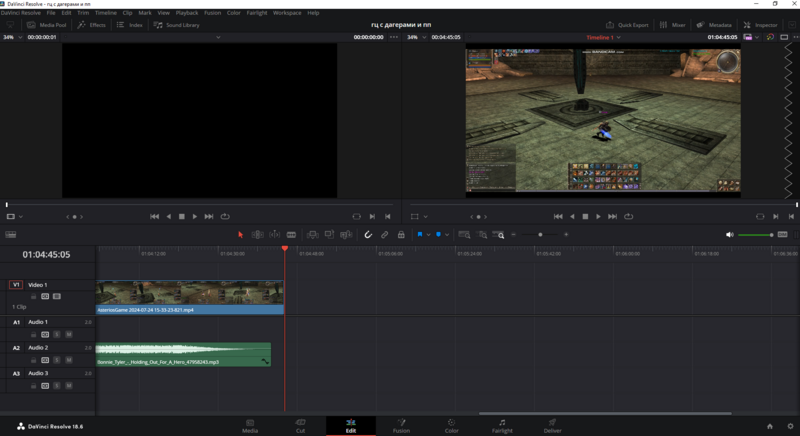This screenshot has height=436, width=800.
Task: Lock the Audio 2 track
Action: [33, 360]
